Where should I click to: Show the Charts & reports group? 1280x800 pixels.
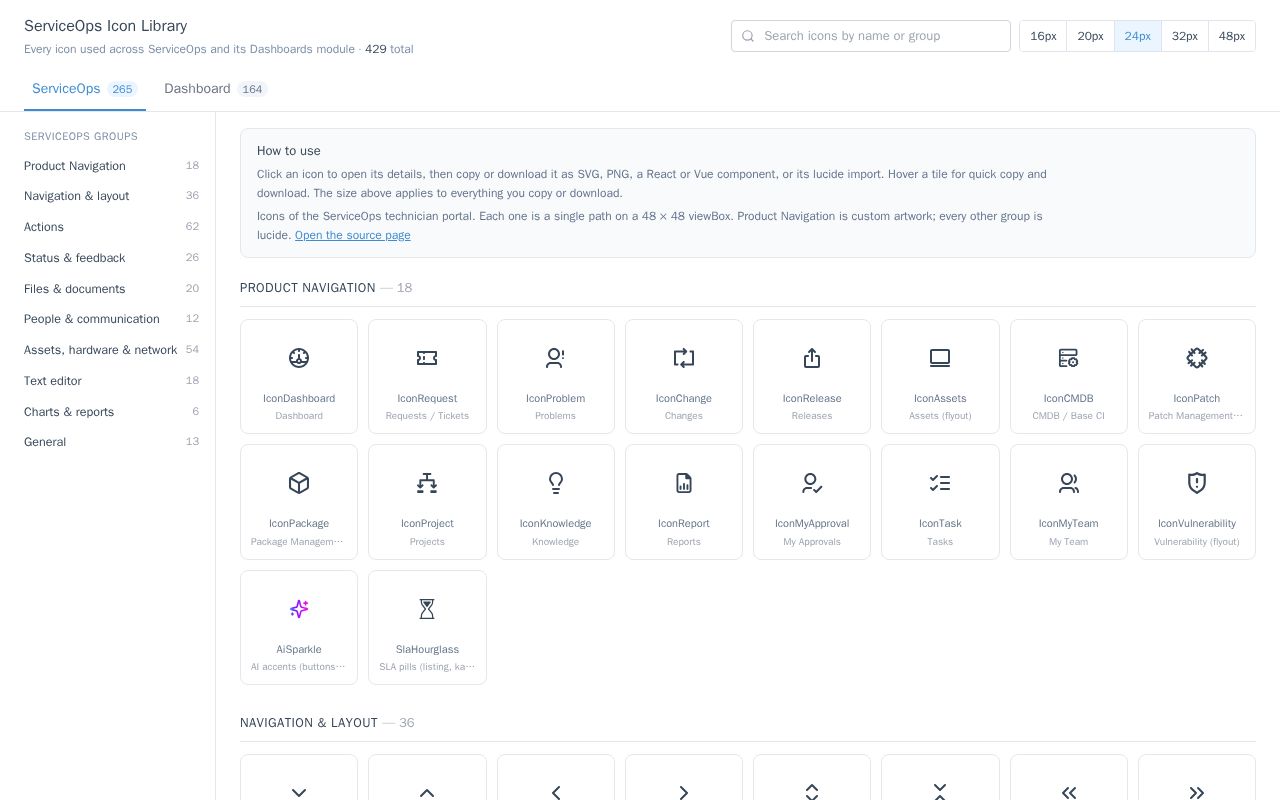pyautogui.click(x=111, y=412)
